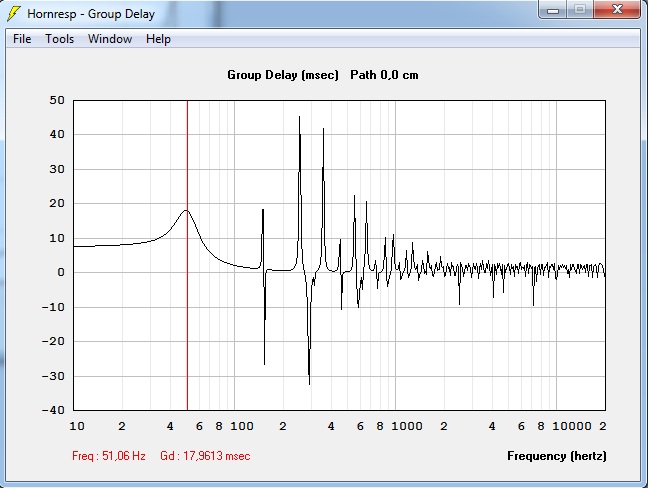Screen dimensions: 648x488
Task: Close the Hornresp Group Delay window
Action: (x=617, y=10)
